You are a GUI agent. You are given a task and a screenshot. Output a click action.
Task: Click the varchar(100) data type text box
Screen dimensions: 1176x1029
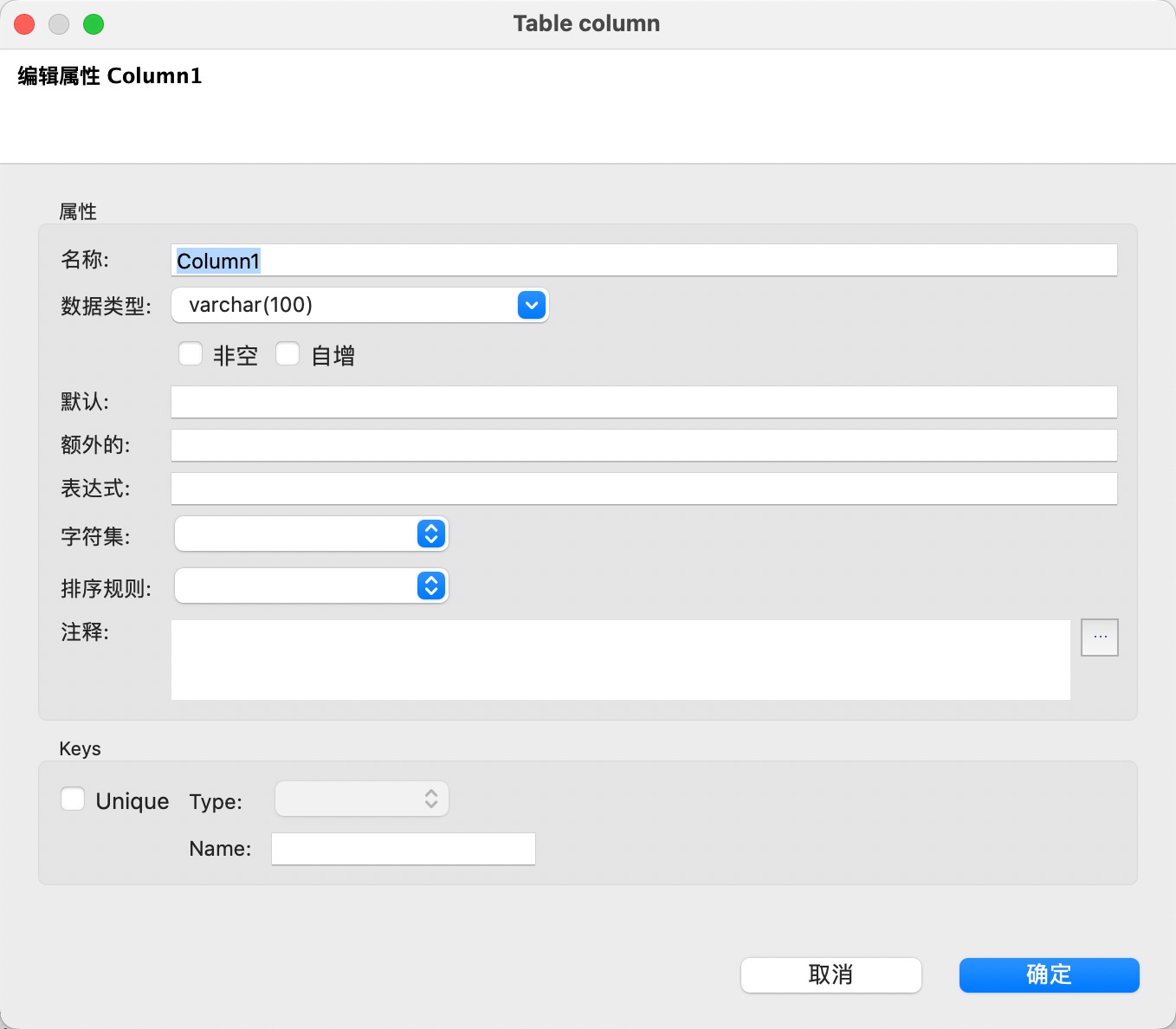346,305
